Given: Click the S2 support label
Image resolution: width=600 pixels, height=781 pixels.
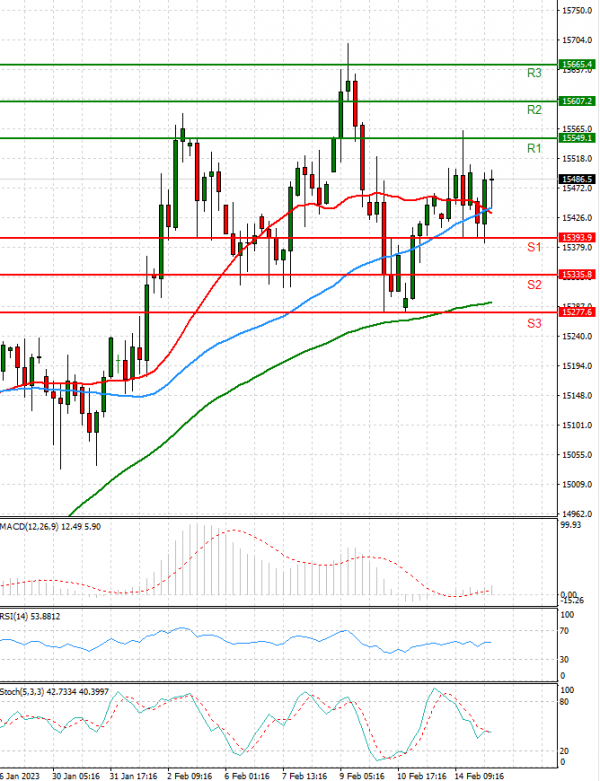Looking at the screenshot, I should coord(534,285).
